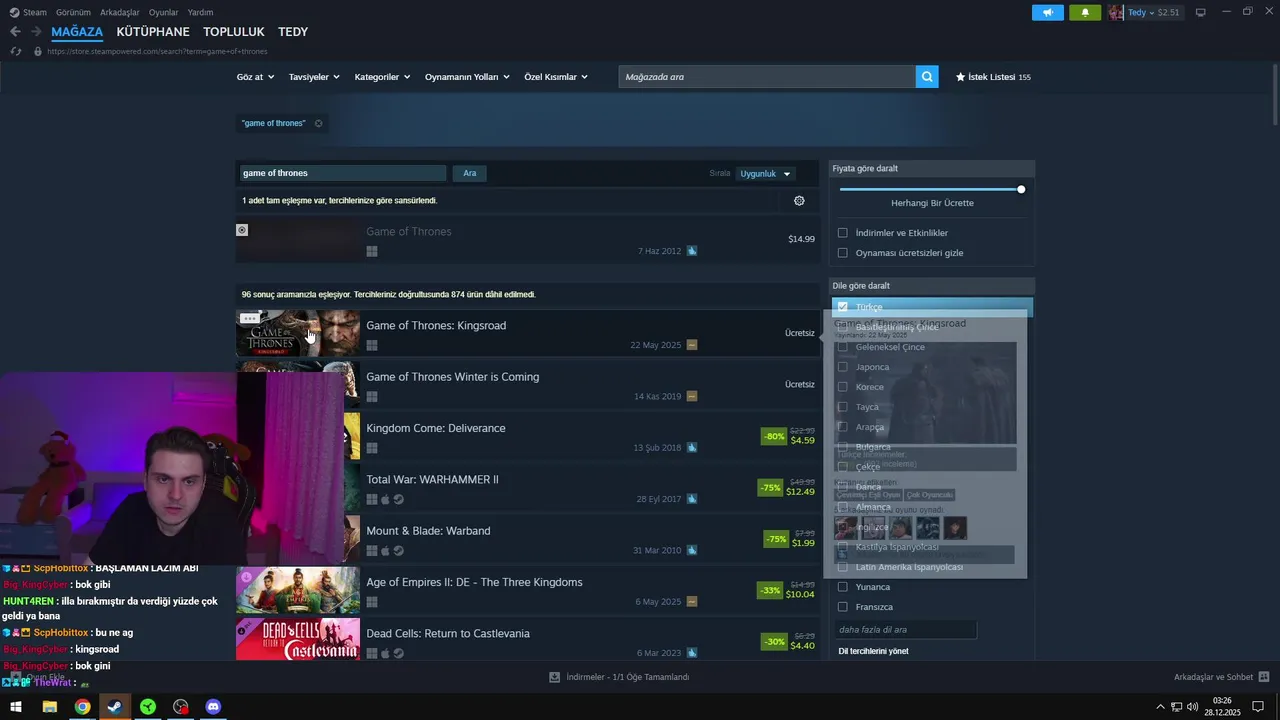Click the "game of thrones" term input field
Screen dimensions: 1280x720
(x=341, y=173)
